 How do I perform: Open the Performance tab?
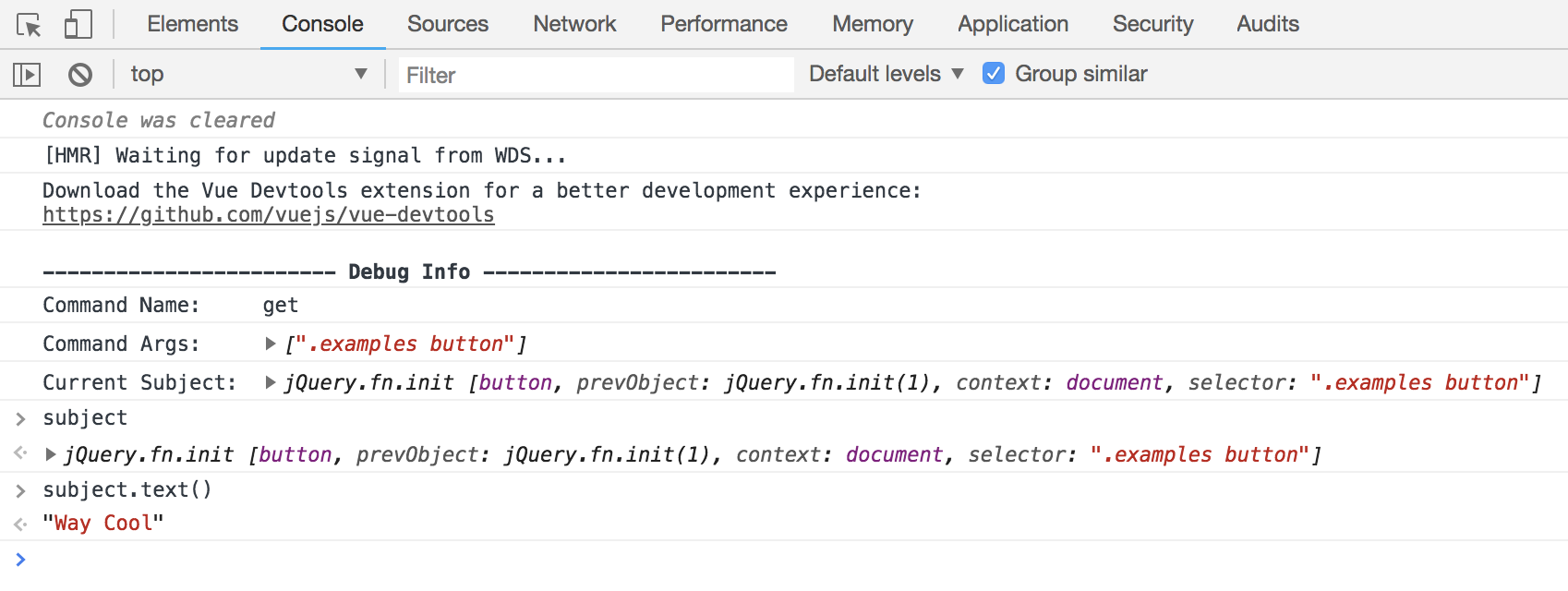(724, 24)
